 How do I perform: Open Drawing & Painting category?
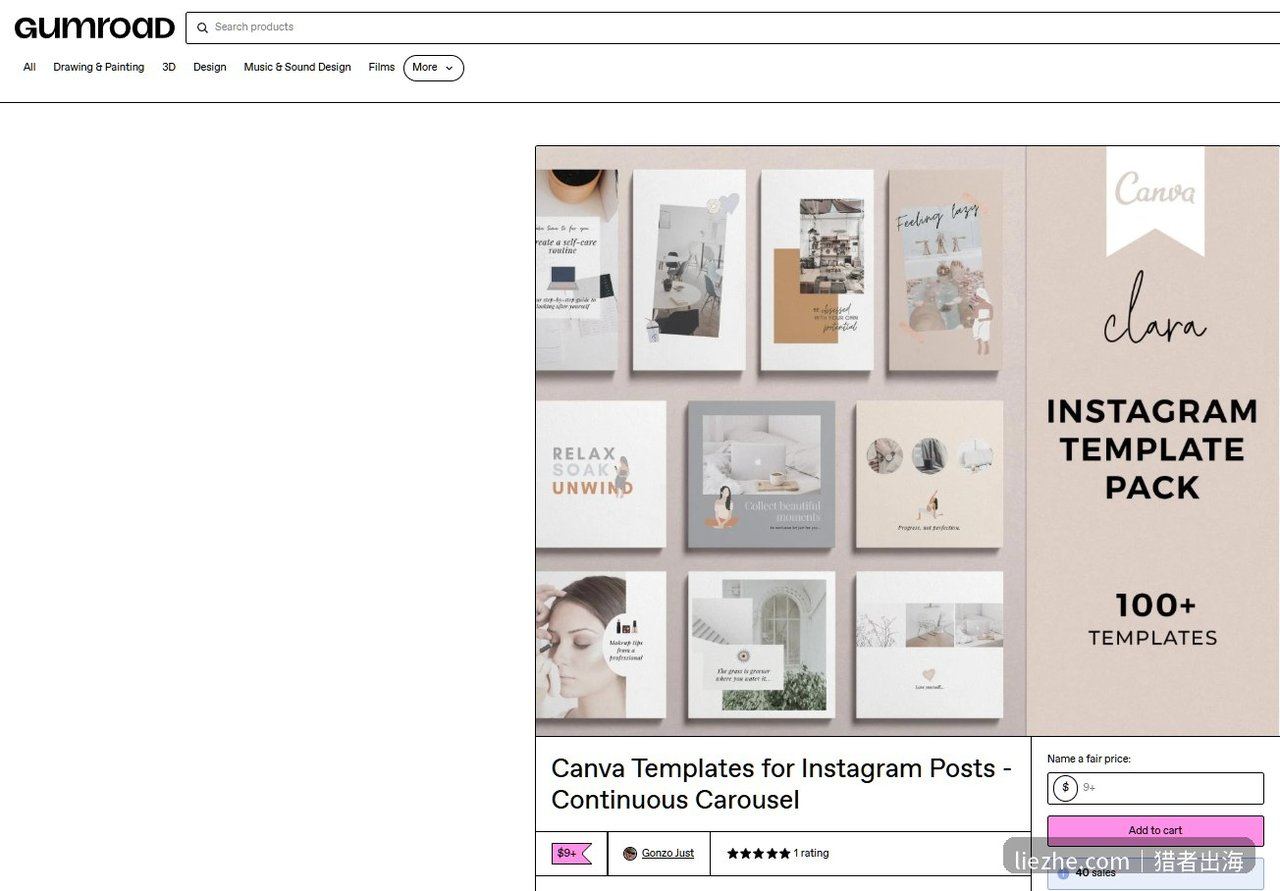pos(99,68)
